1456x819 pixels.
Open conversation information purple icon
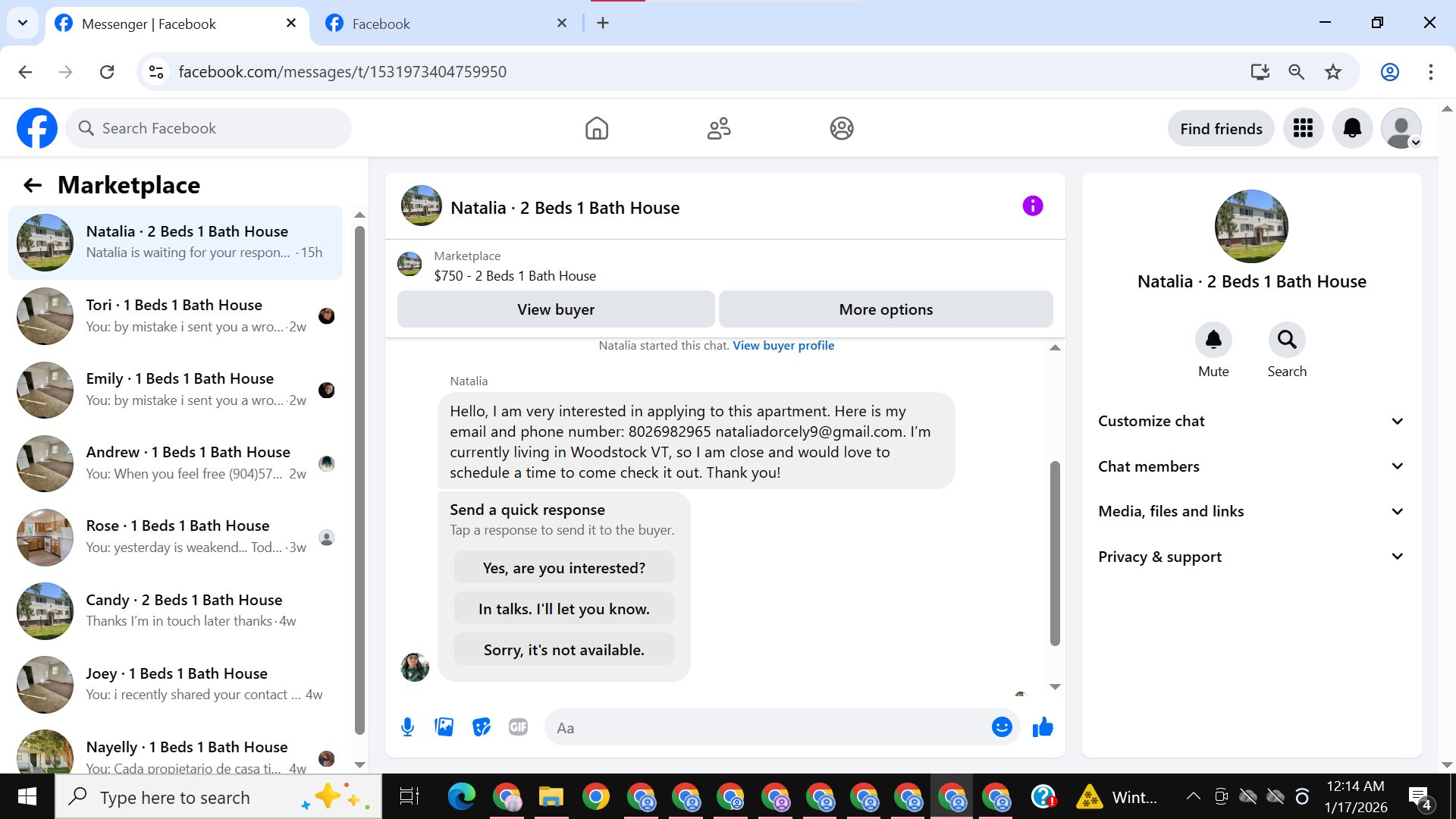[x=1032, y=206]
